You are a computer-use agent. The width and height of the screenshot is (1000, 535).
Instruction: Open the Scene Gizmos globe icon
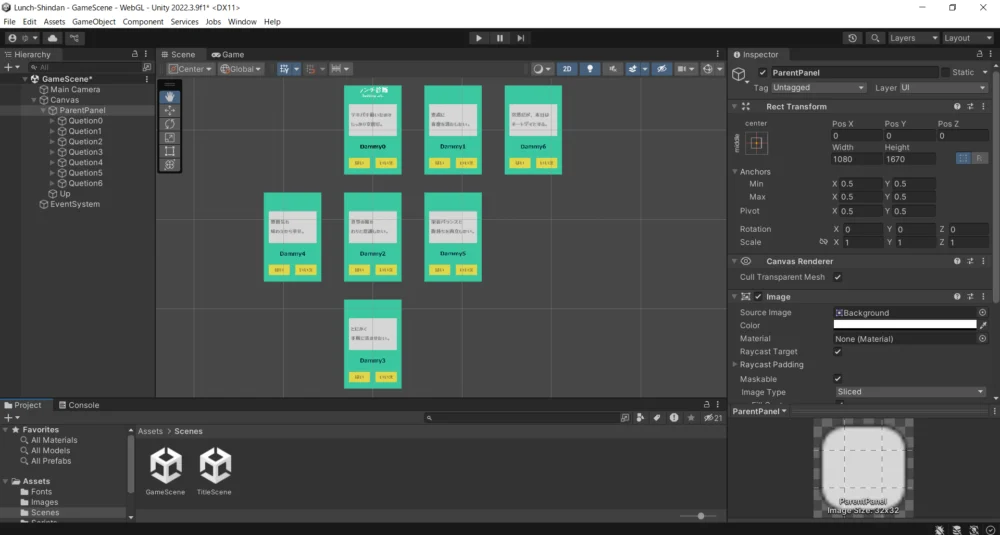[x=707, y=69]
